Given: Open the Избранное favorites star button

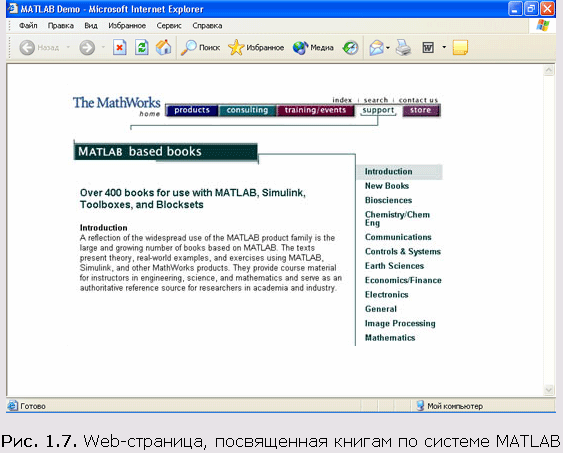Looking at the screenshot, I should pyautogui.click(x=256, y=47).
